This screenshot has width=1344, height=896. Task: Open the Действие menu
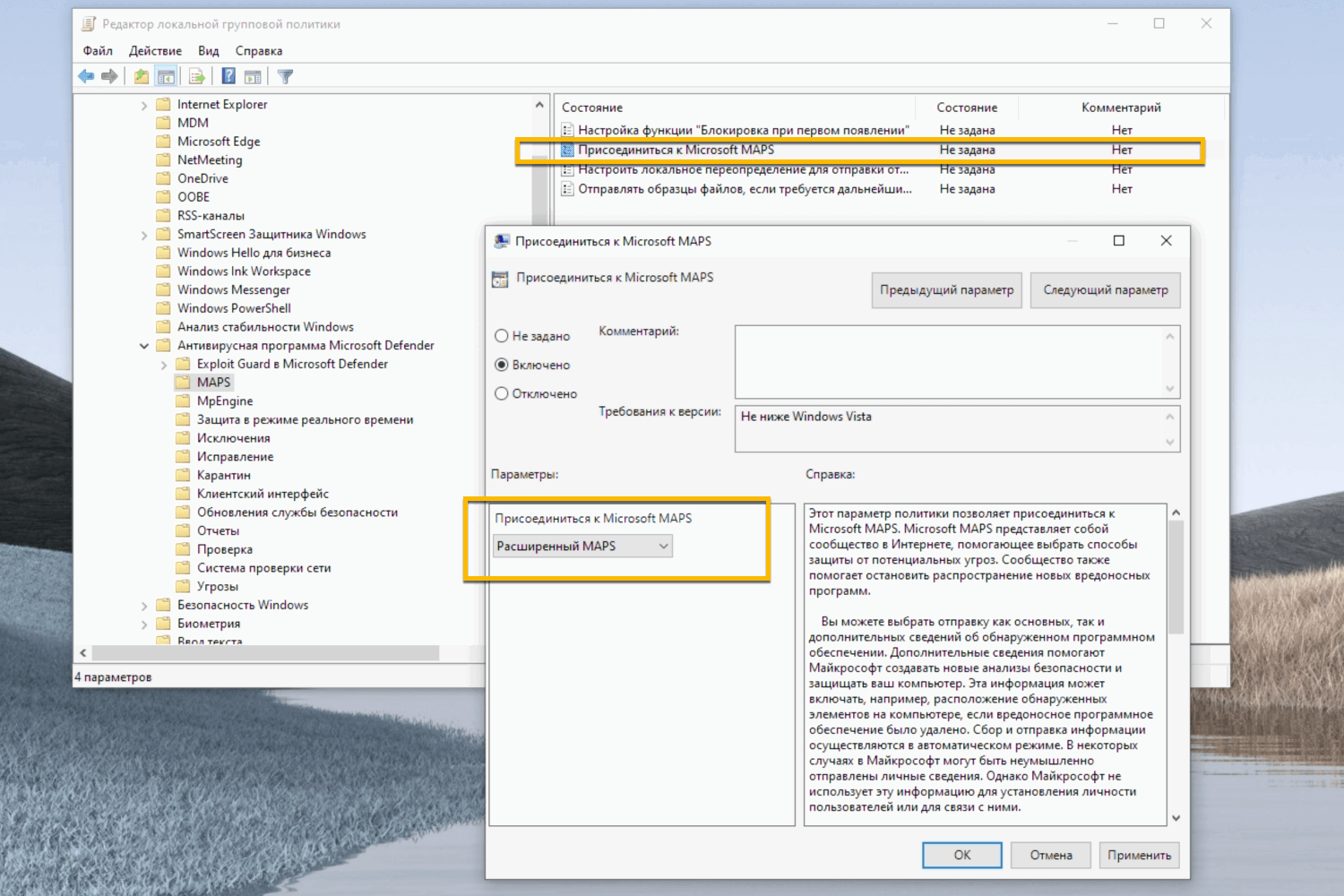point(155,51)
